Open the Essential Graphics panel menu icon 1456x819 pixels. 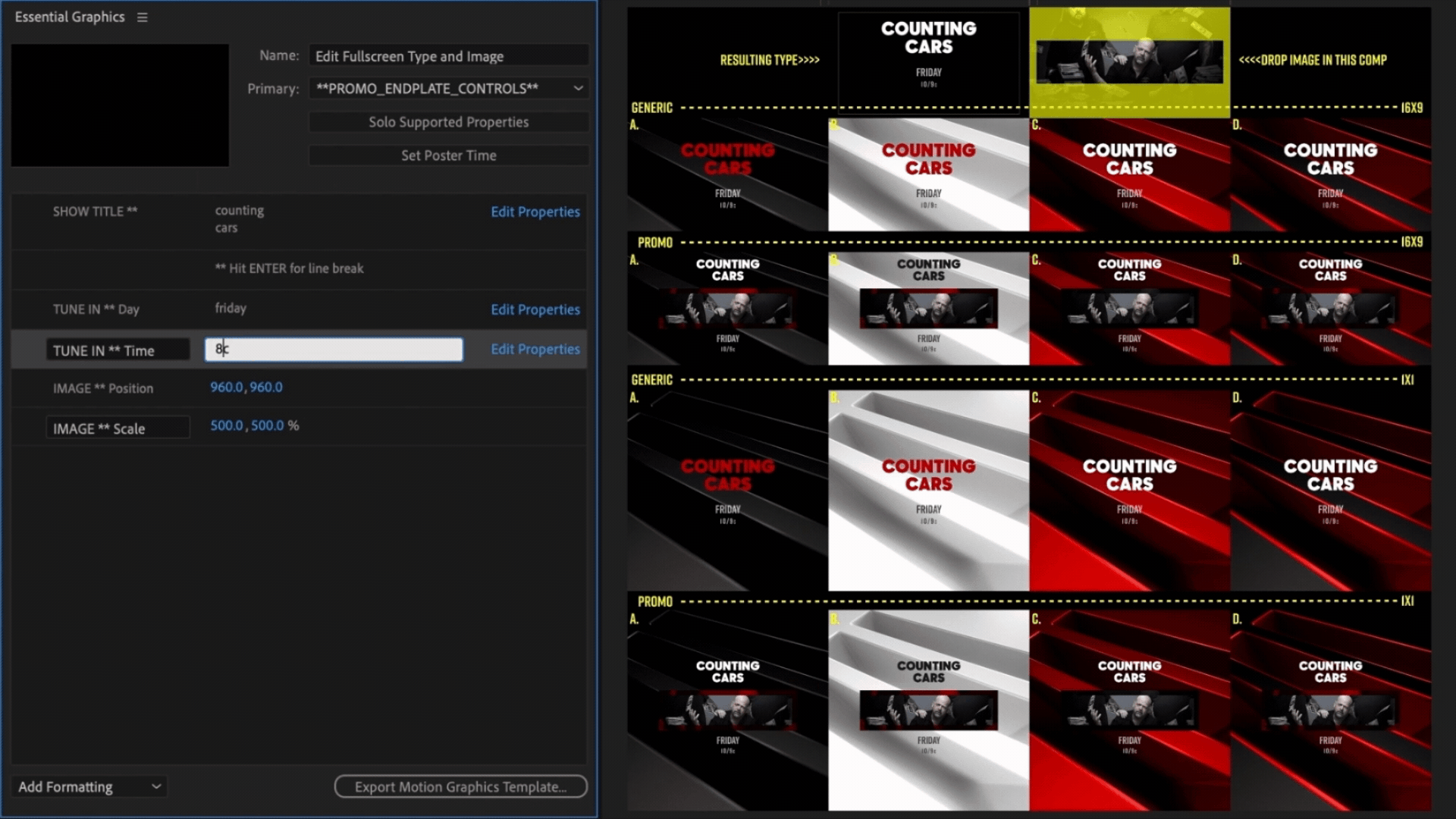pyautogui.click(x=142, y=17)
